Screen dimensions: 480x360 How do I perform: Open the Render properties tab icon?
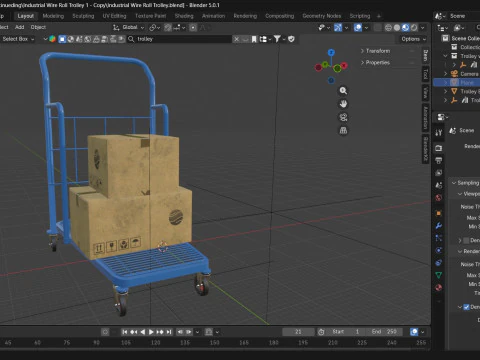coord(439,148)
